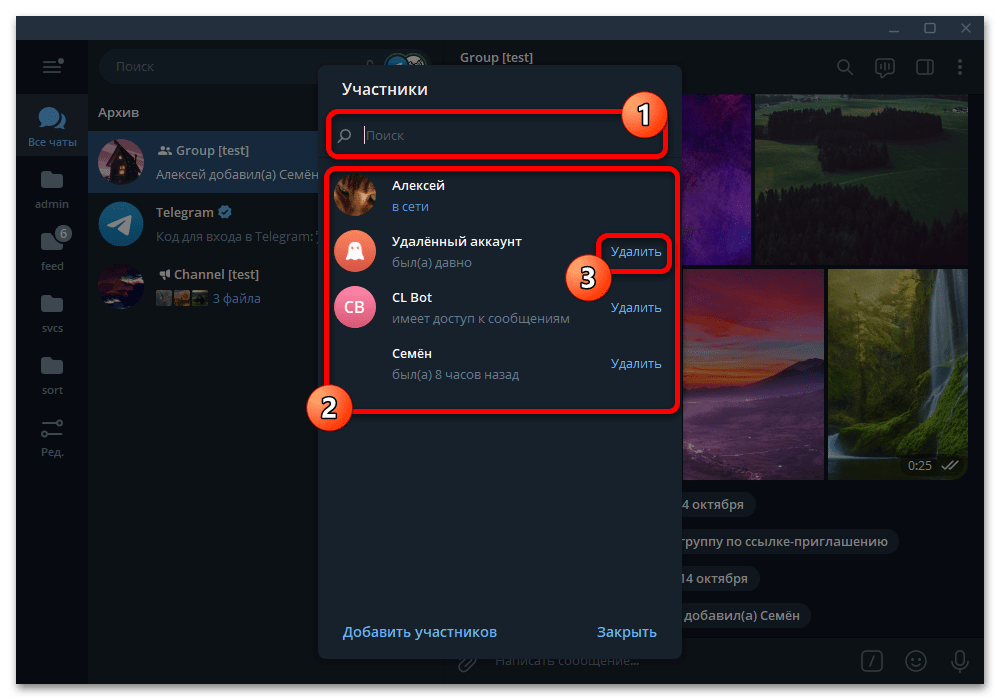Click Алексей's avatar in participants list

click(x=355, y=195)
